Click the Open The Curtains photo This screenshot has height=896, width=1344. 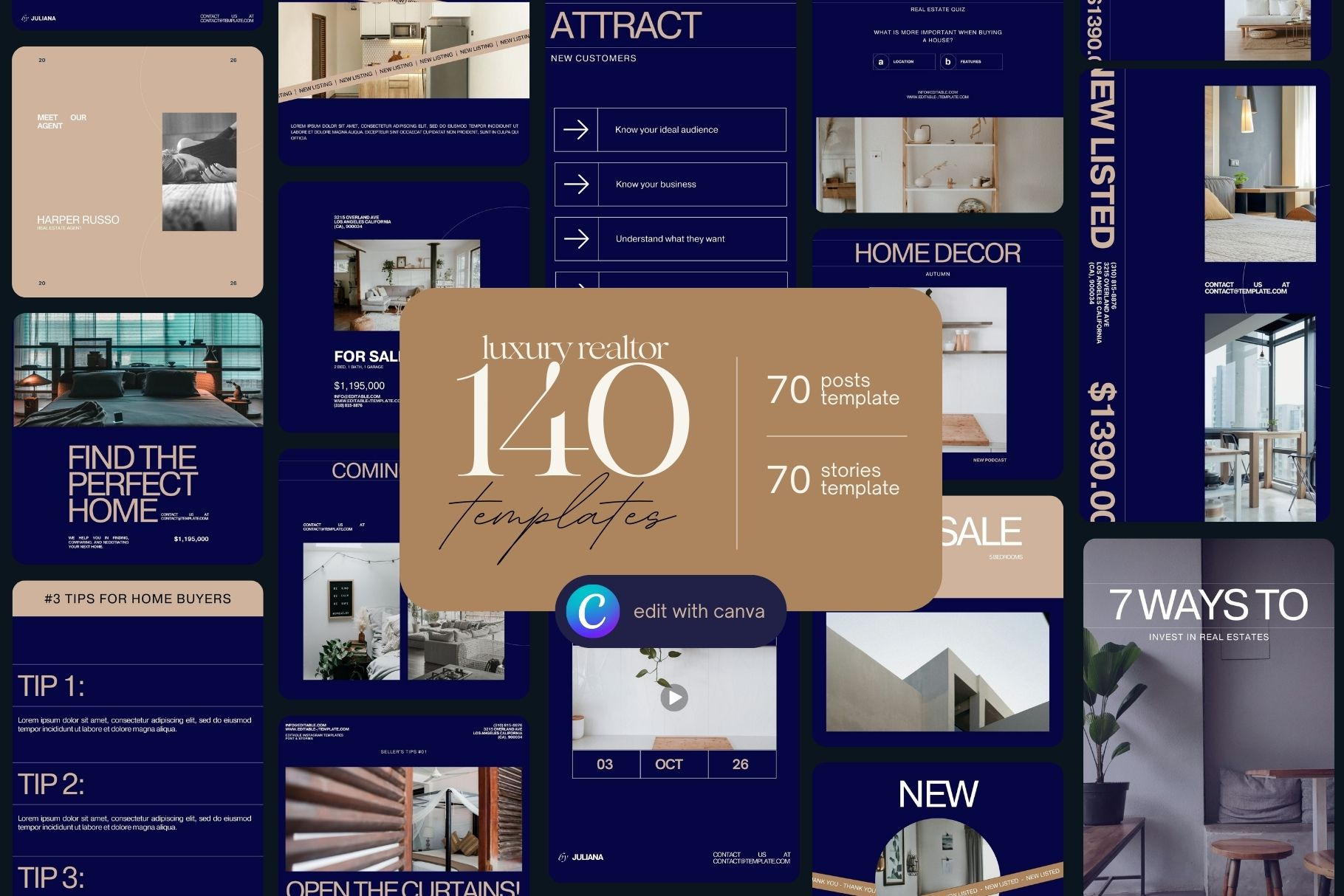(x=403, y=819)
